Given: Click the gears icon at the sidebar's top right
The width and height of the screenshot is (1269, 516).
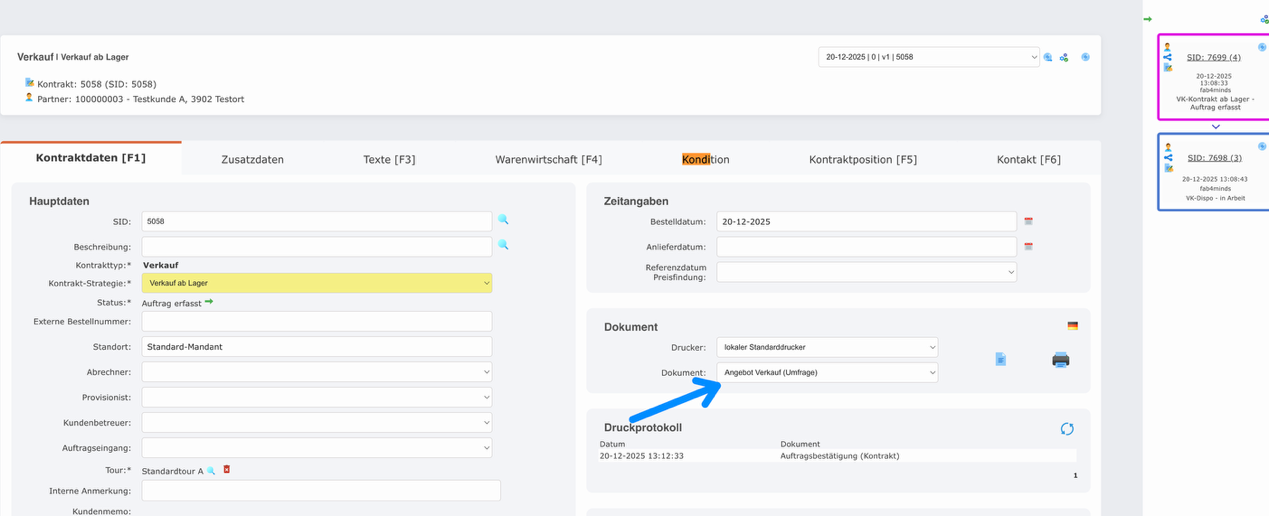Looking at the screenshot, I should coord(1264,19).
